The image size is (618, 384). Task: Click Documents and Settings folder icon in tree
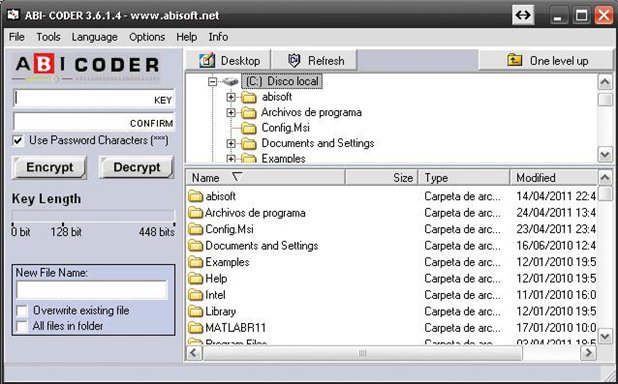249,143
